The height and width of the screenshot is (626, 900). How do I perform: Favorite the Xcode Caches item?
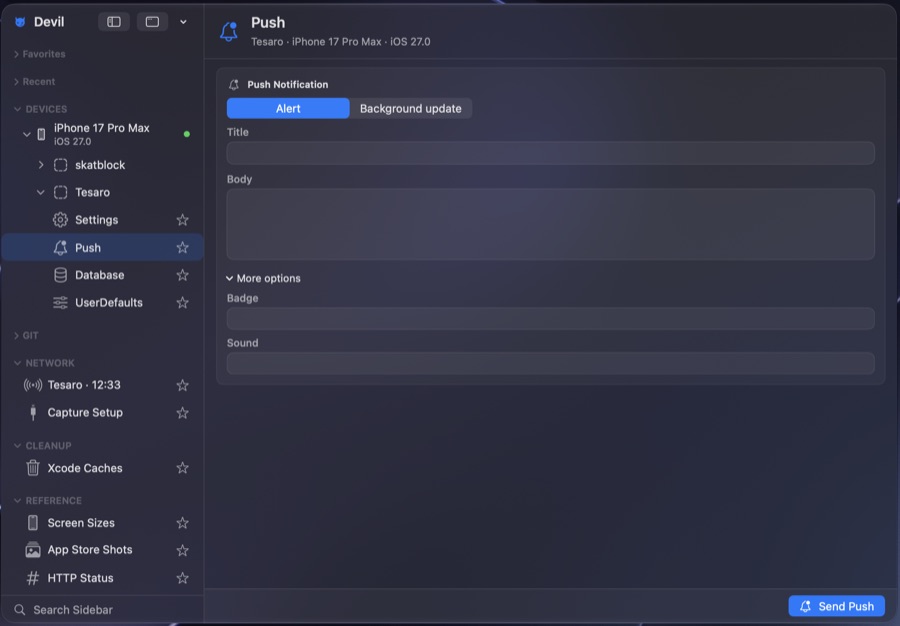(183, 468)
